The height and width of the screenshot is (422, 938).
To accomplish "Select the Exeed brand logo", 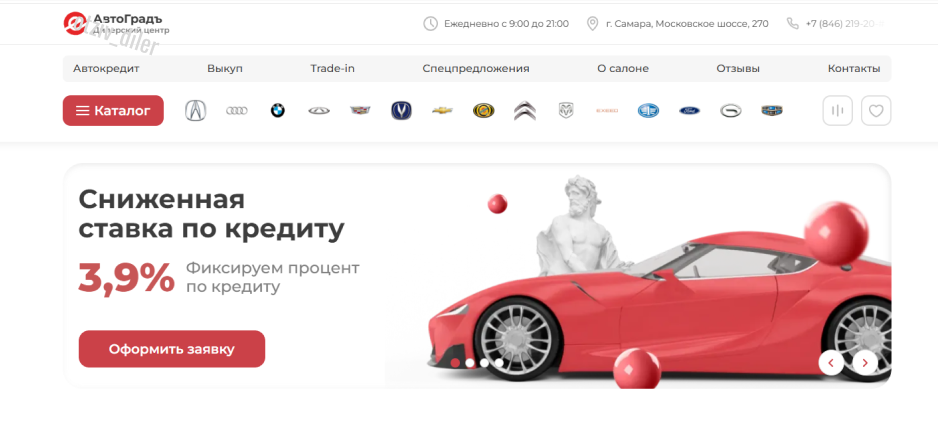I will pos(607,110).
